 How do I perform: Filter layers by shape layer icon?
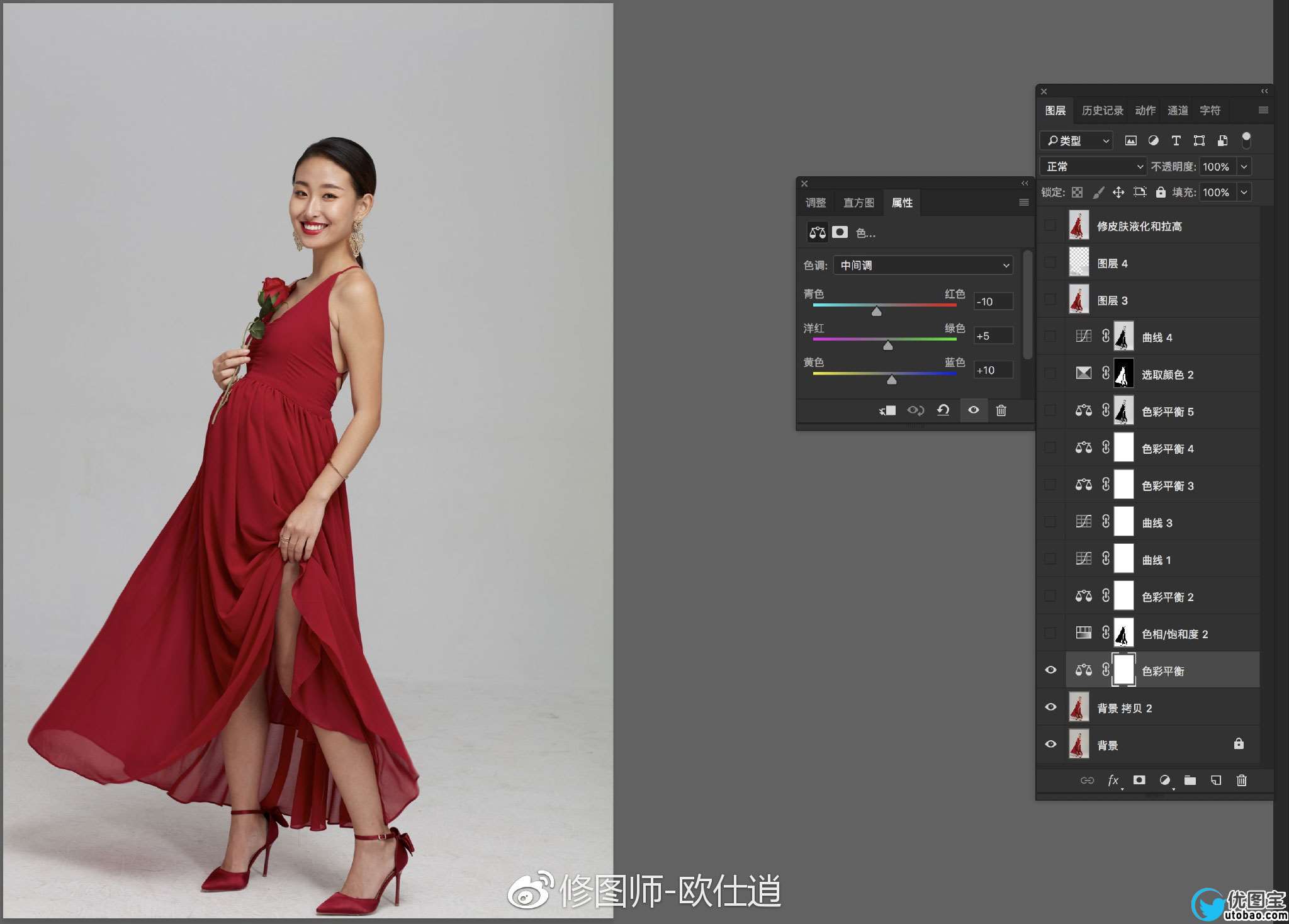coord(1199,140)
